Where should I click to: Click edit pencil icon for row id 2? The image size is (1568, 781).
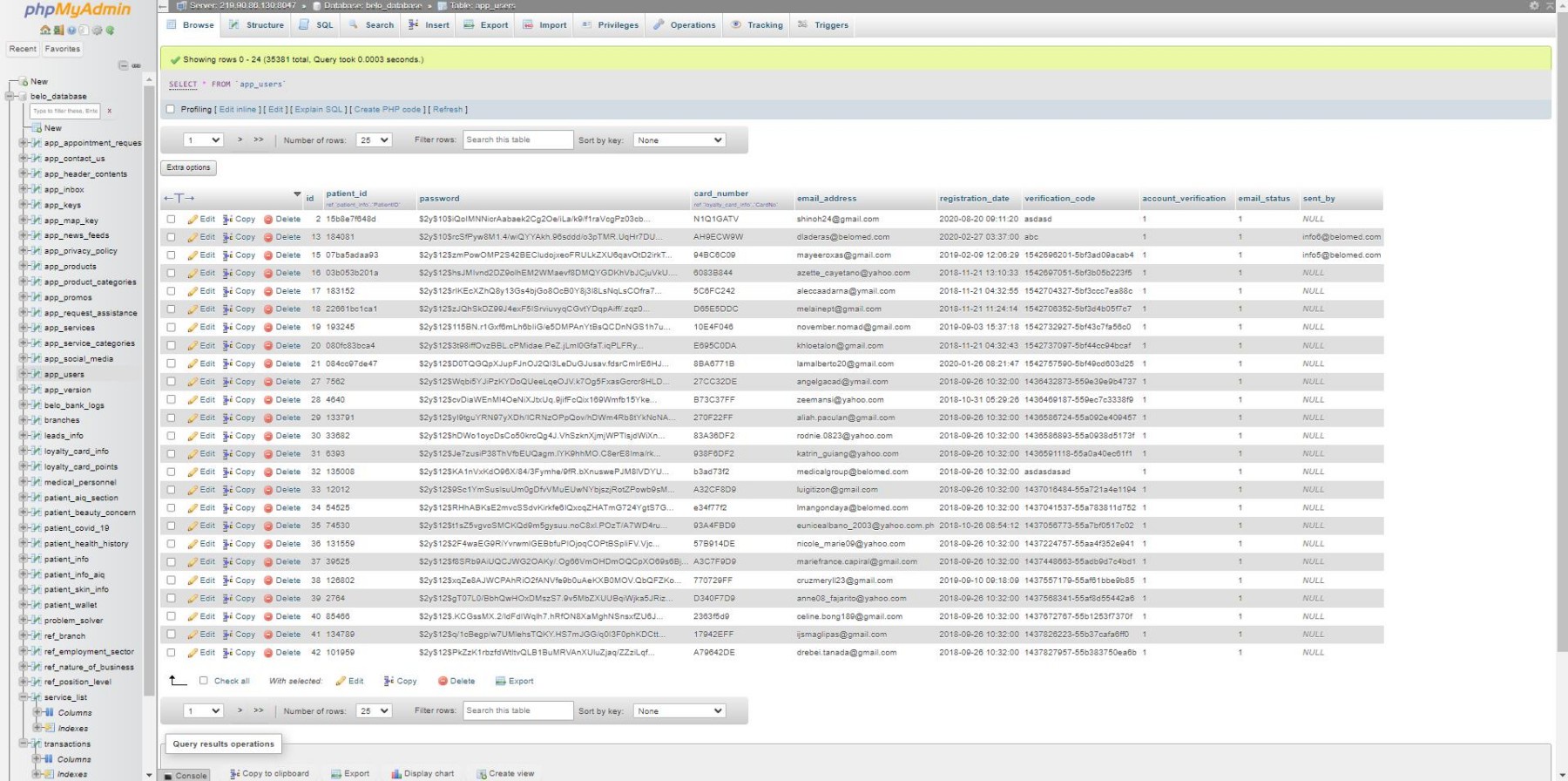(193, 220)
